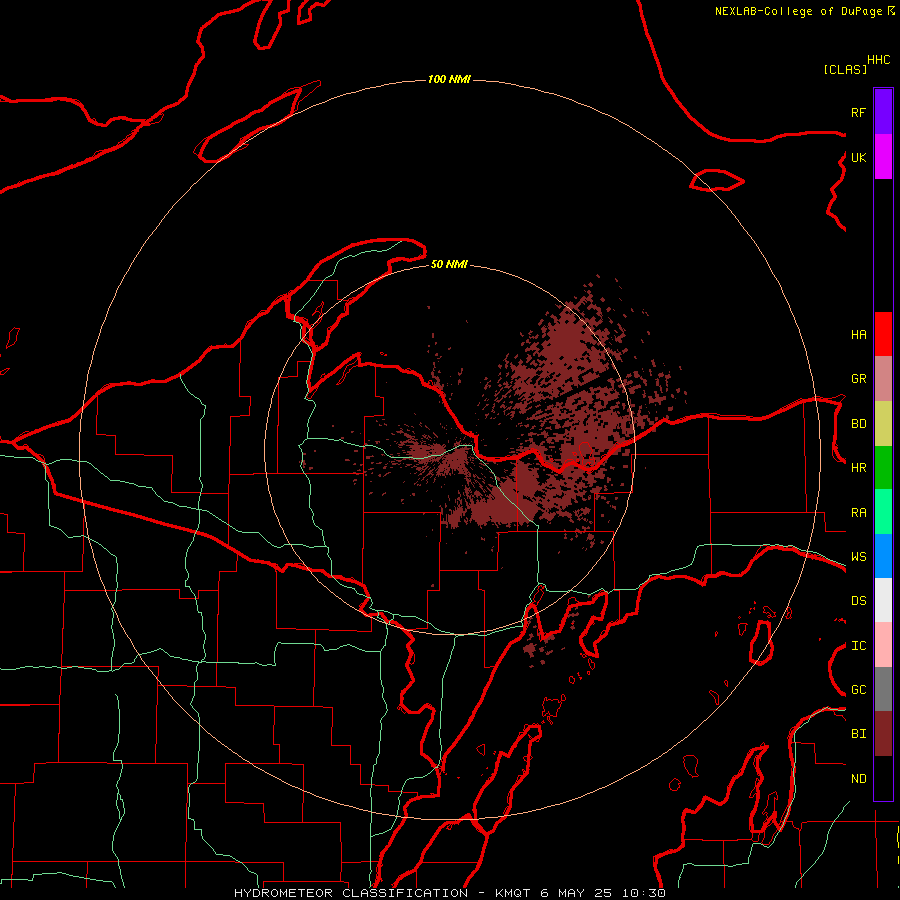Click the WS legend label

[x=858, y=557]
